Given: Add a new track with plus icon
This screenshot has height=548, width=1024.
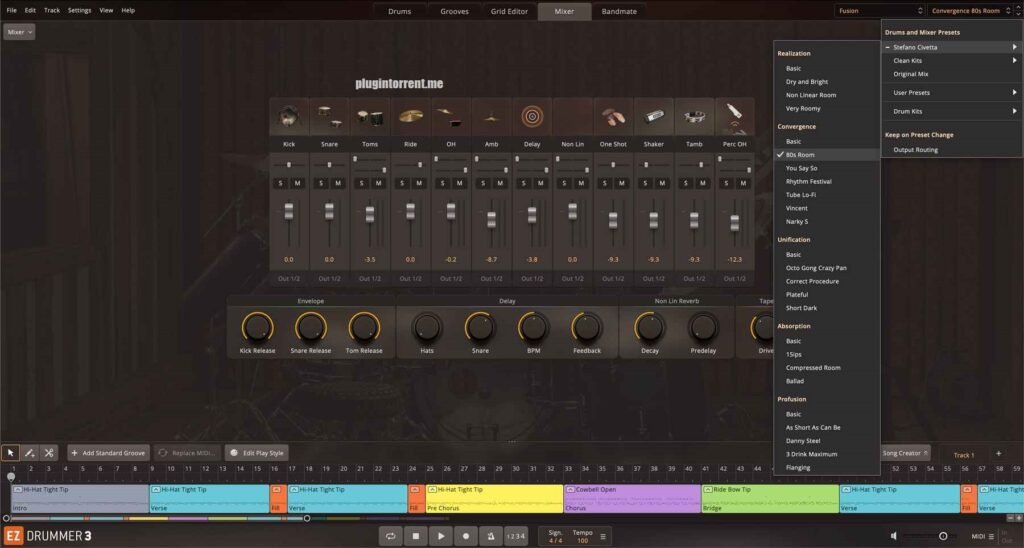Looking at the screenshot, I should pos(998,454).
